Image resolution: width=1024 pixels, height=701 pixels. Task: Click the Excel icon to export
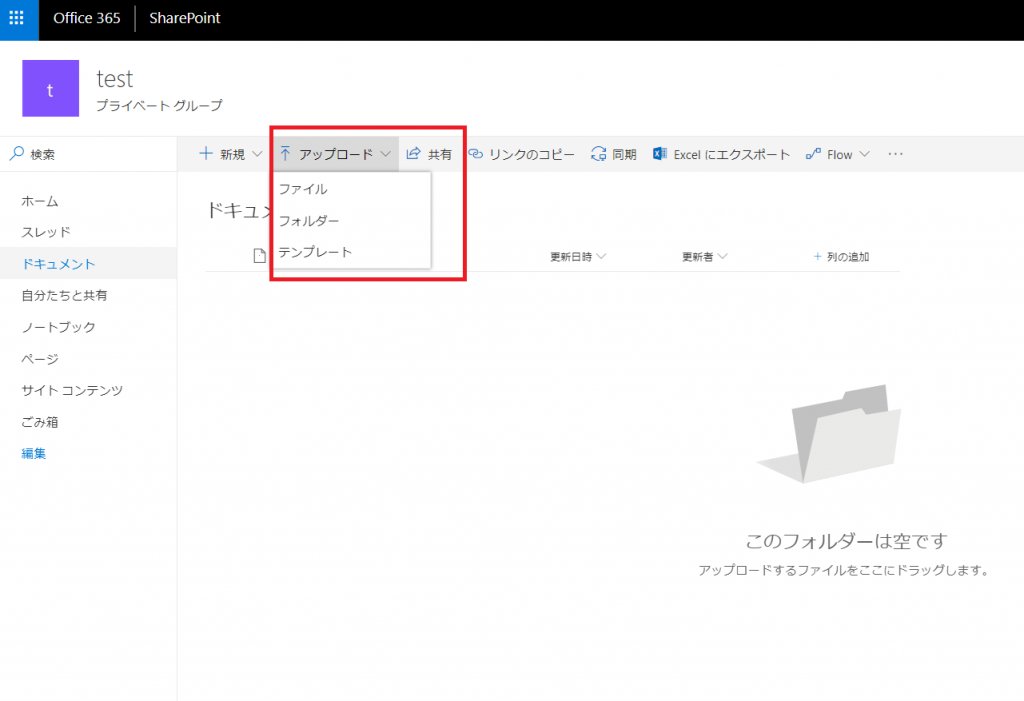pyautogui.click(x=660, y=154)
